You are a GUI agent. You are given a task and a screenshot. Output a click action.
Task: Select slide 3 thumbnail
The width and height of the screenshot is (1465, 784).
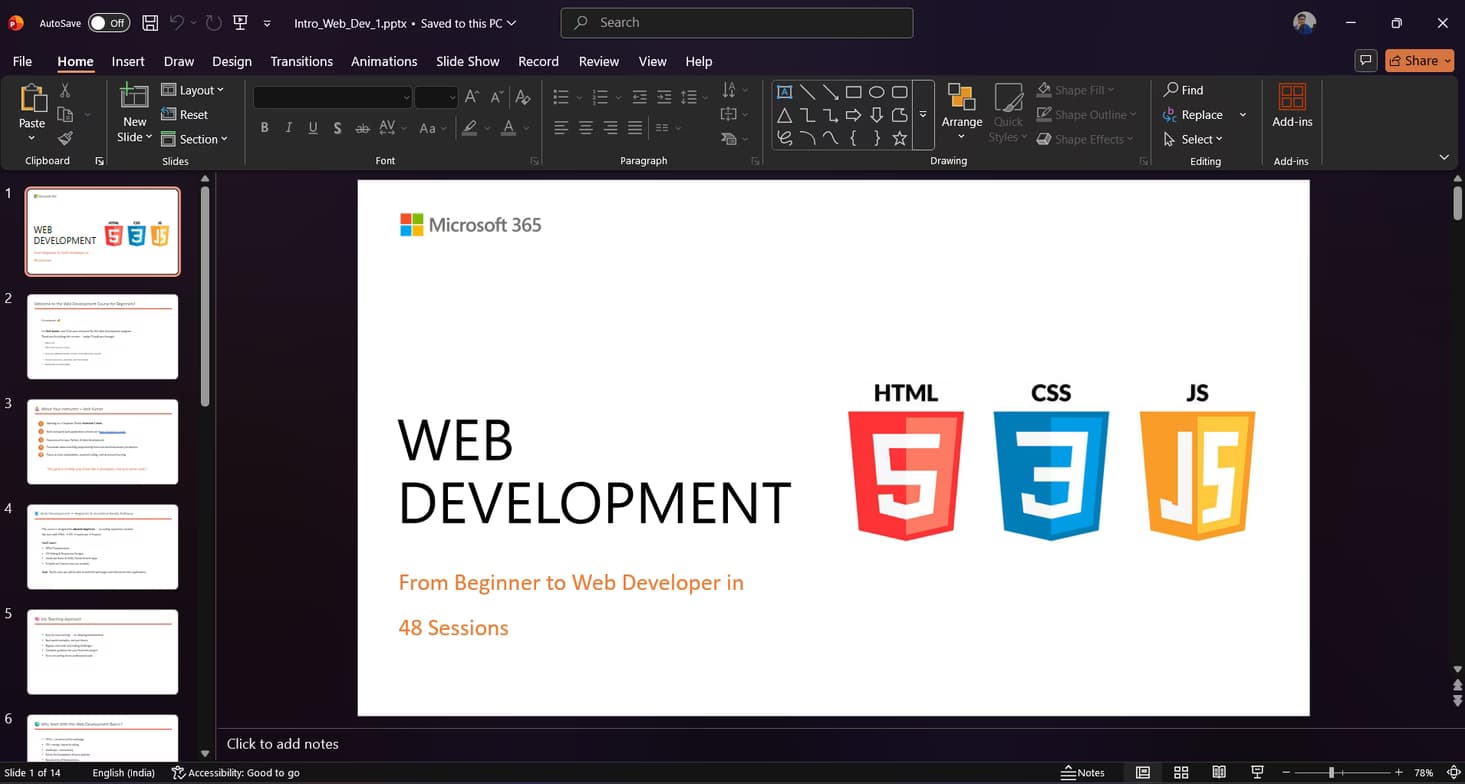tap(102, 441)
